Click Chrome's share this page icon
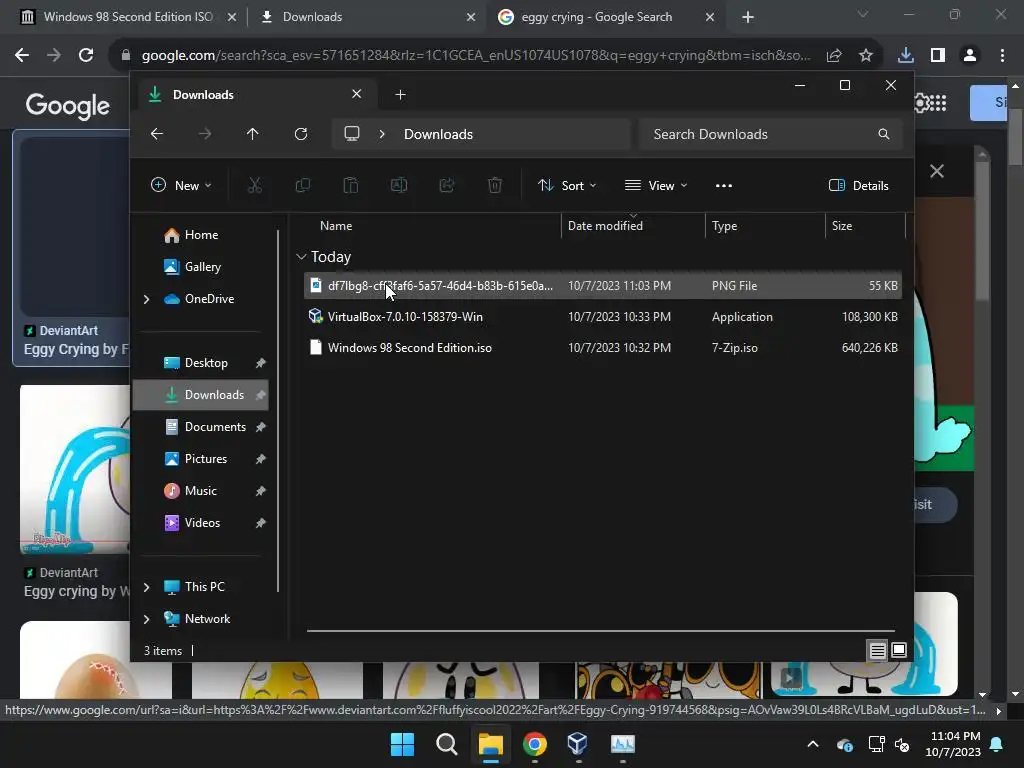This screenshot has height=768, width=1024. pyautogui.click(x=834, y=56)
